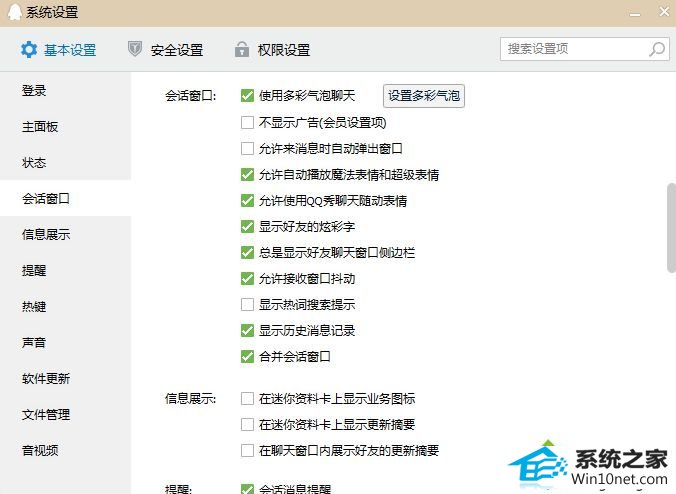This screenshot has width=676, height=494.
Task: Uncheck 允许自动播放魔法表情和超级表情
Action: (247, 175)
